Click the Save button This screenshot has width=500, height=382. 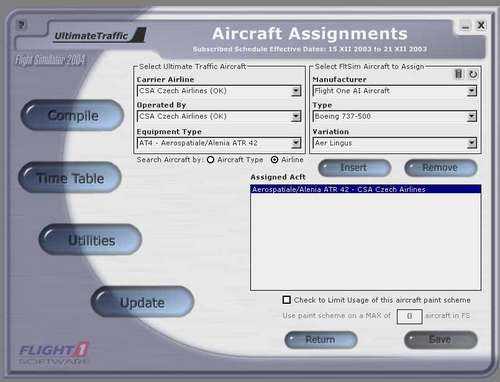[441, 340]
